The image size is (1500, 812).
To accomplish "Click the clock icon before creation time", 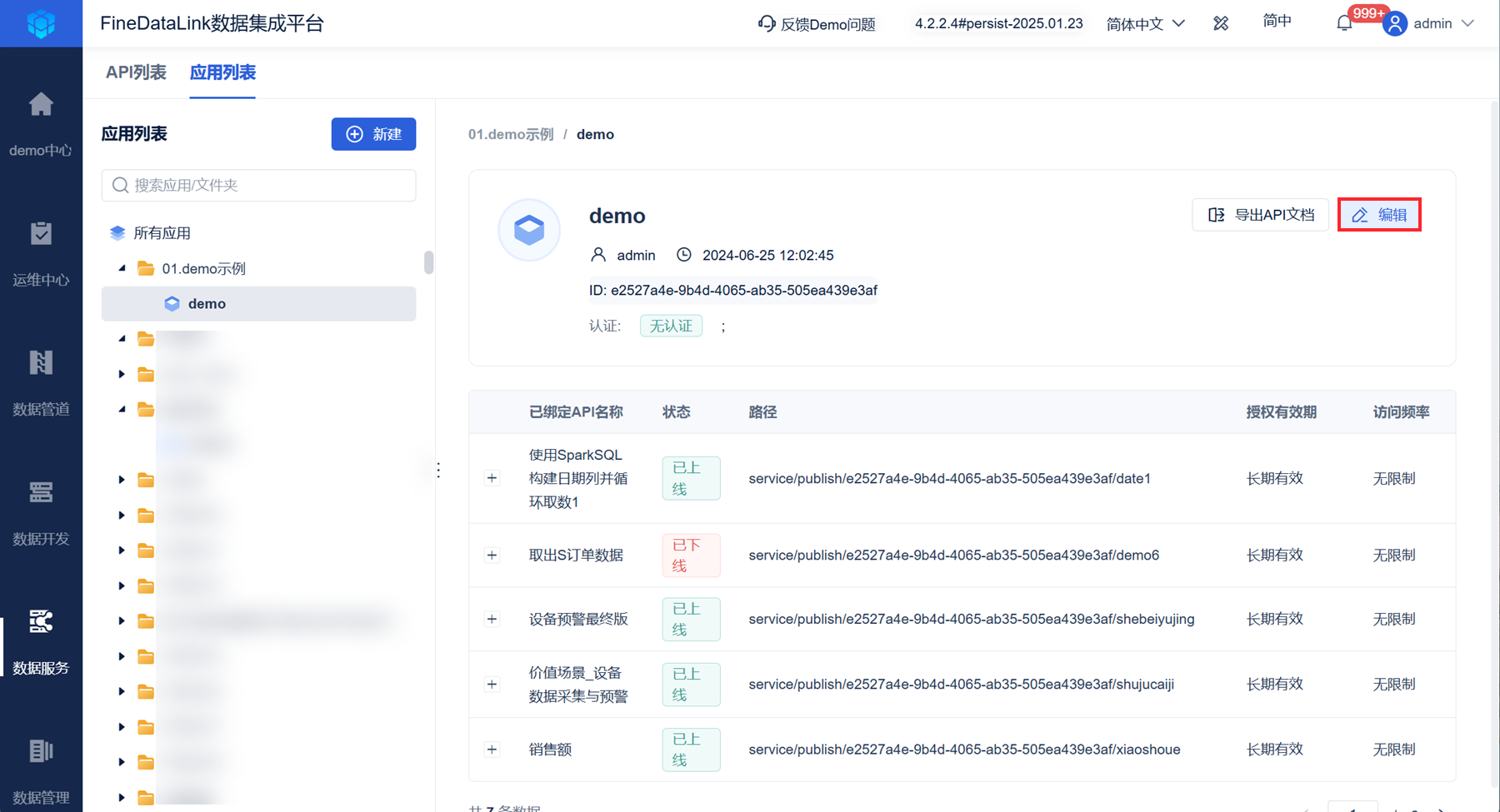I will [x=683, y=255].
